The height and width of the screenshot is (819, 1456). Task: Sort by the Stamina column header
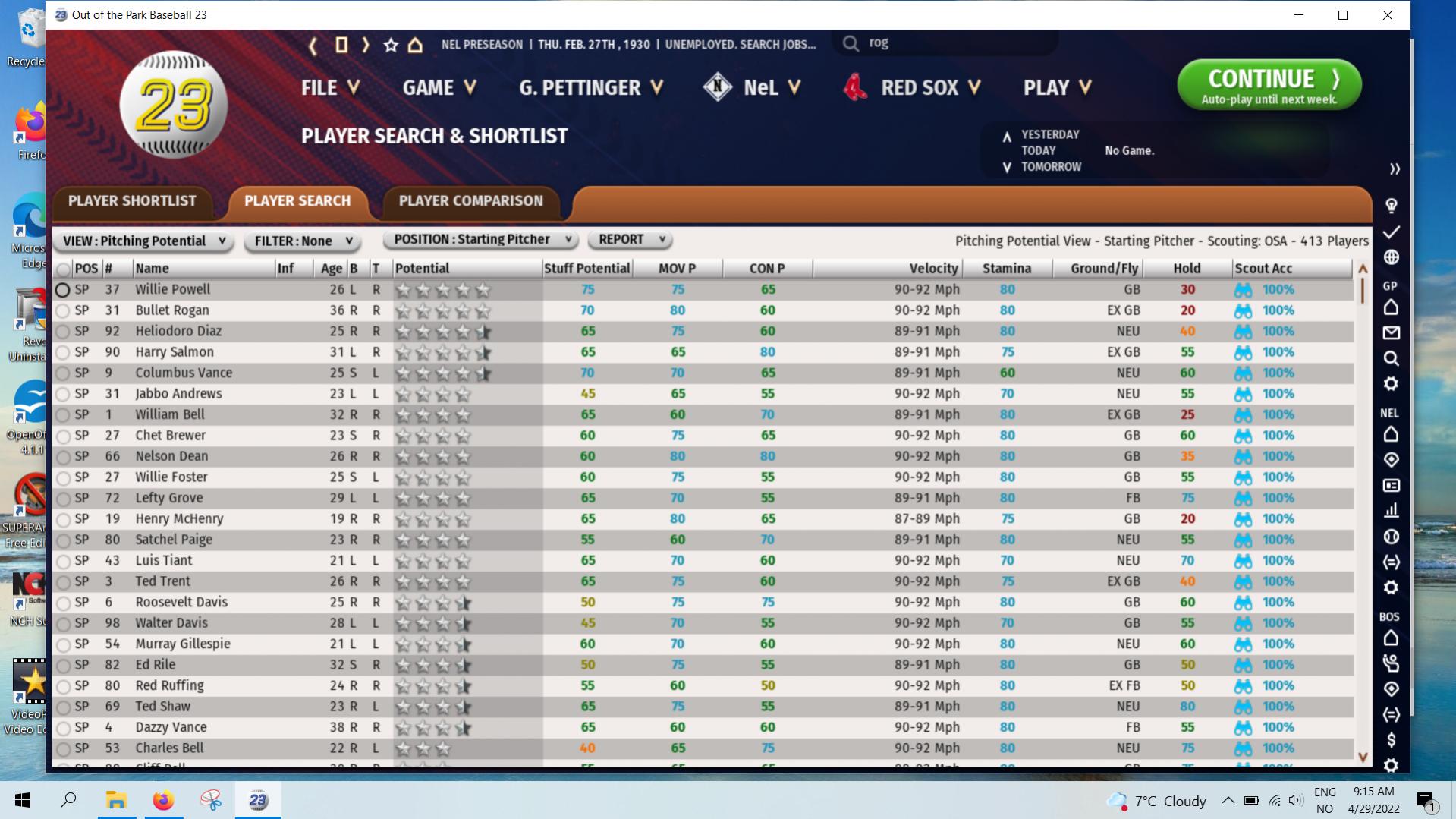point(1007,269)
